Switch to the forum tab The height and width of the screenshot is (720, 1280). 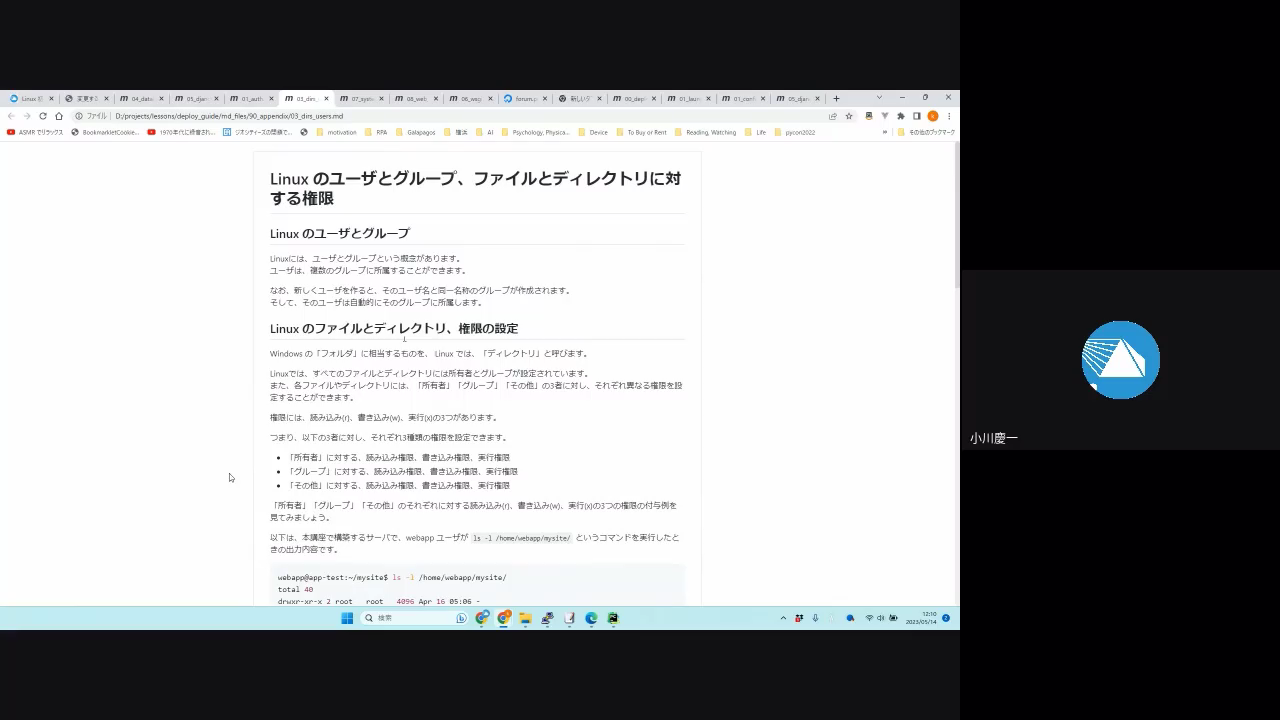(x=524, y=99)
